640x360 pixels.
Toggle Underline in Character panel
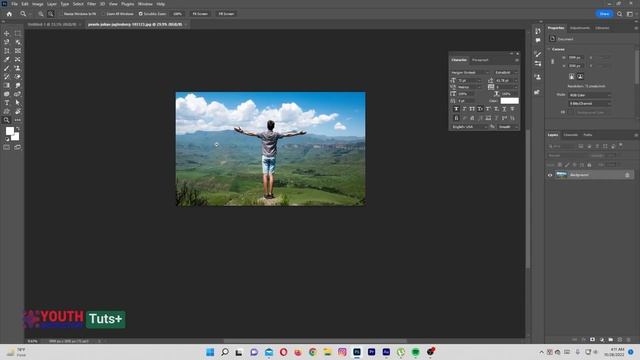point(504,109)
